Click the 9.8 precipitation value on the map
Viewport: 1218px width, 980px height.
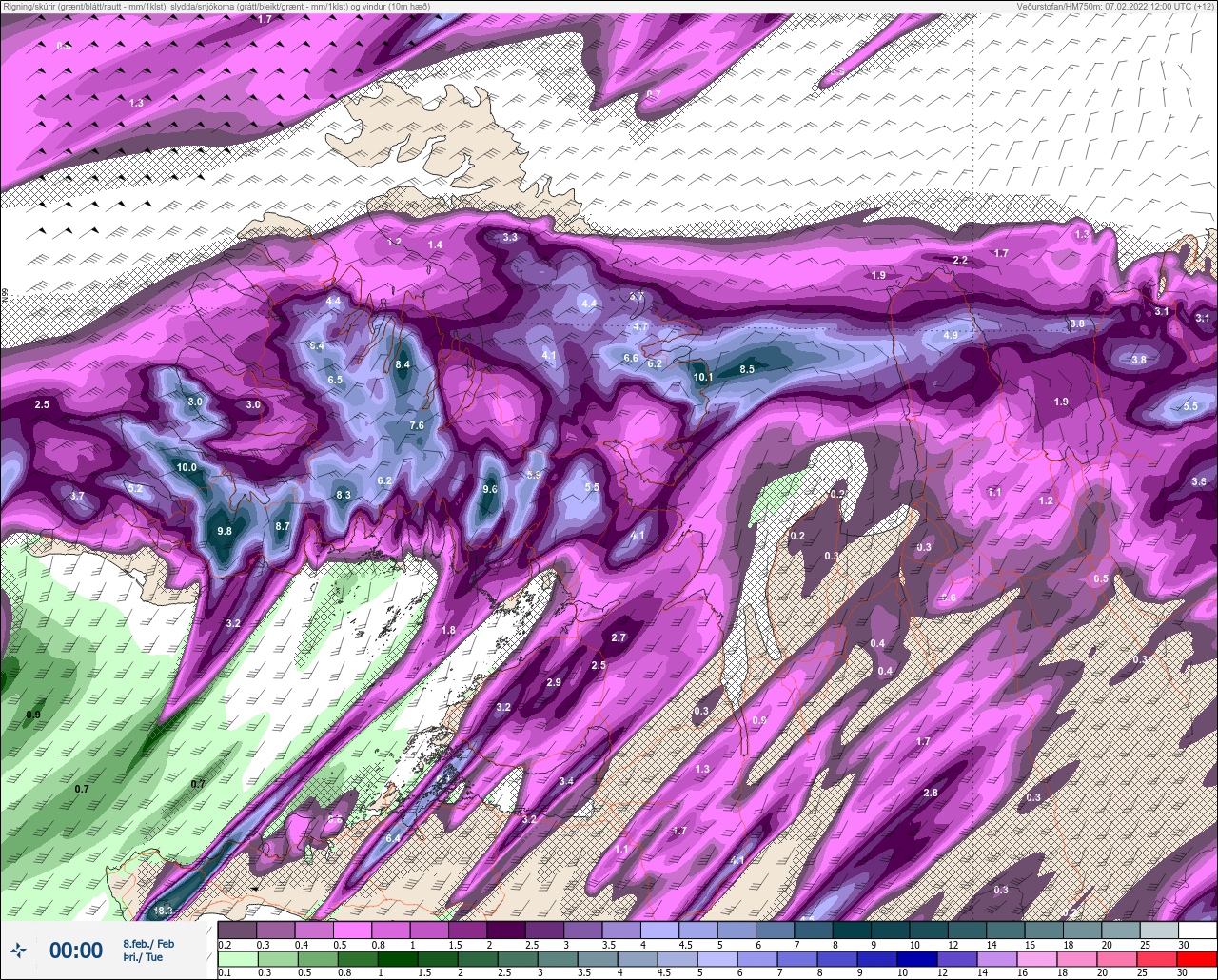tap(225, 531)
